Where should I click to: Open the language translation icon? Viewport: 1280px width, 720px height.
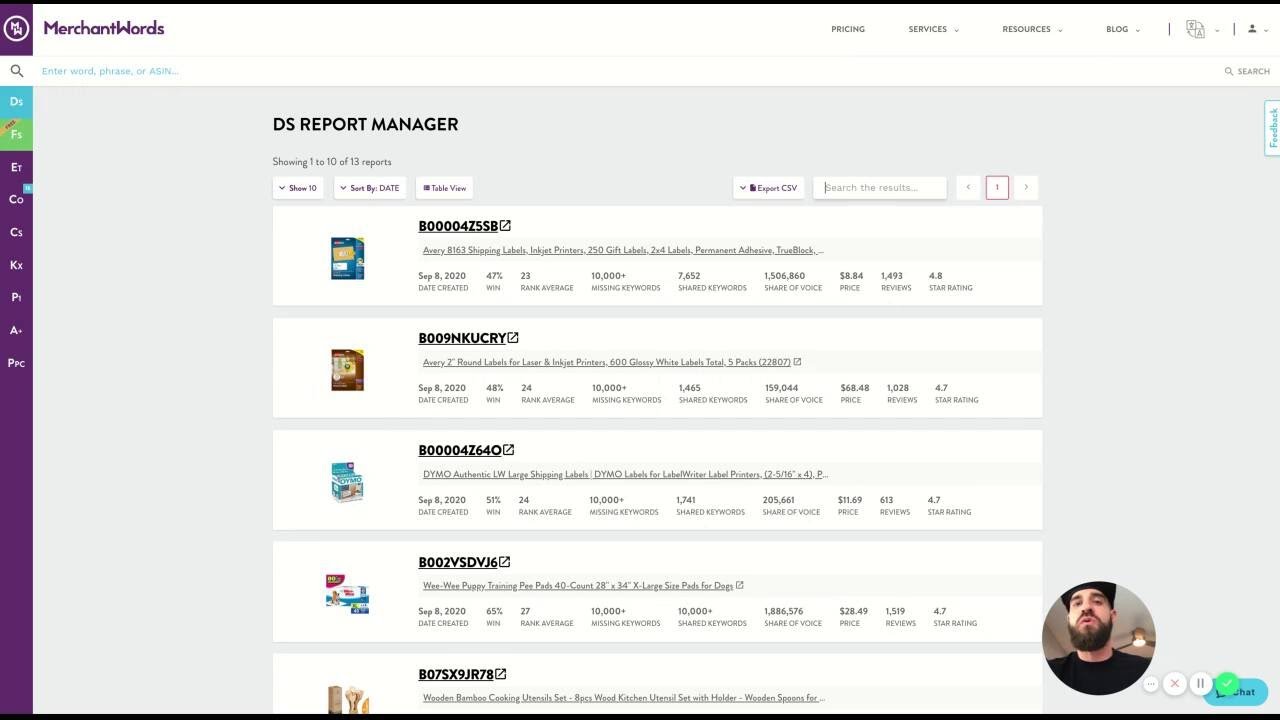1195,29
